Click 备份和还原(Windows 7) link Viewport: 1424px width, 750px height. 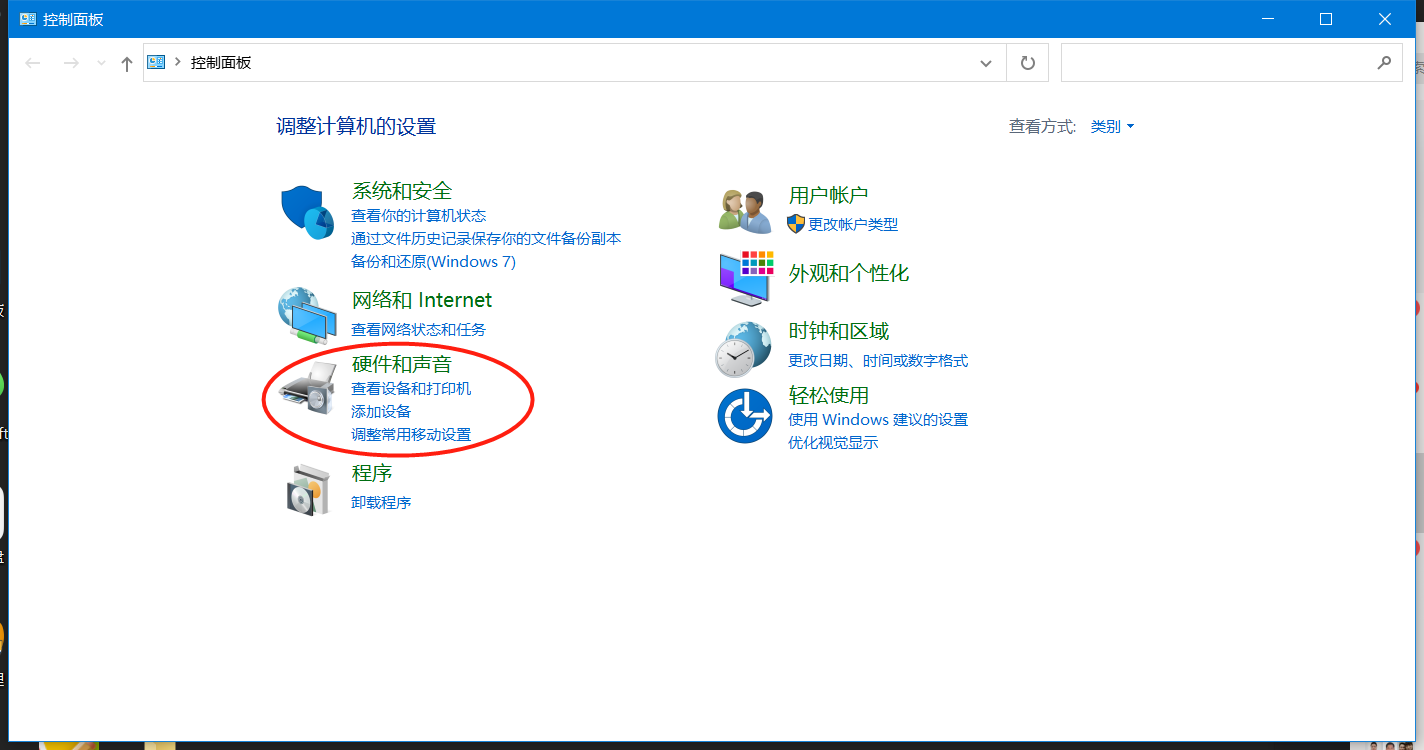point(433,262)
